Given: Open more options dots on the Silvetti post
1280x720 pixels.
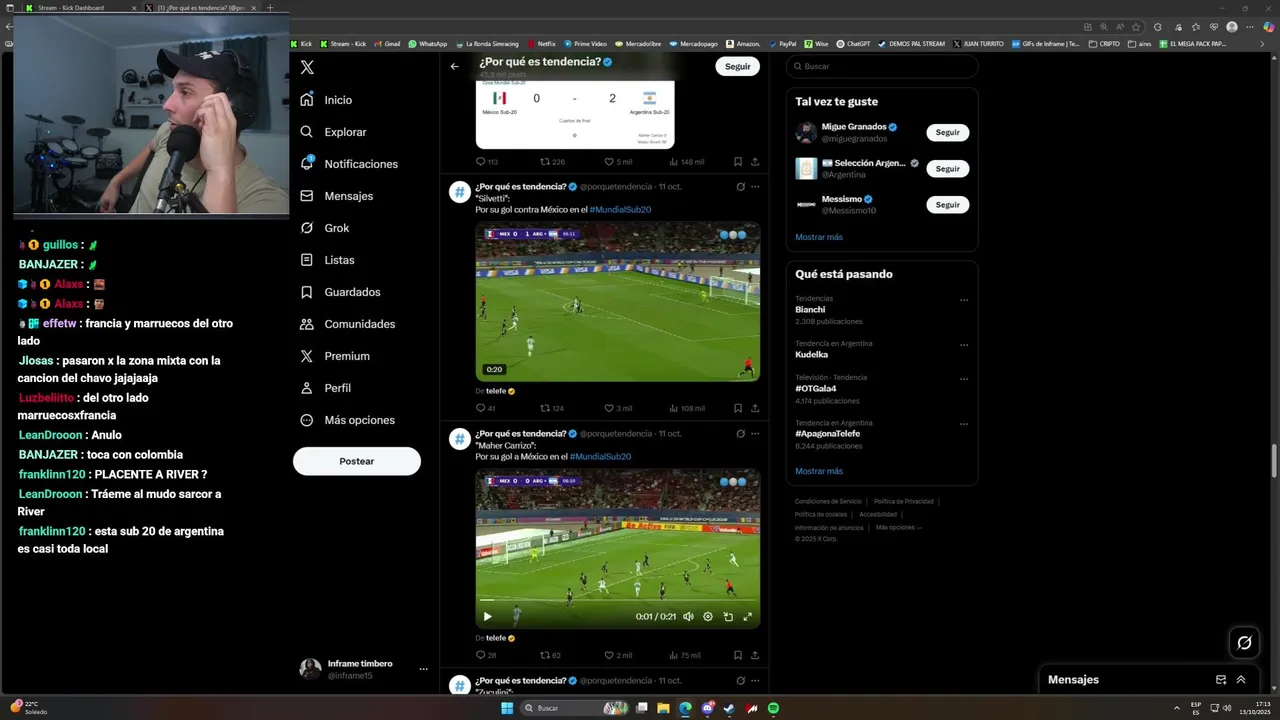Looking at the screenshot, I should 755,186.
